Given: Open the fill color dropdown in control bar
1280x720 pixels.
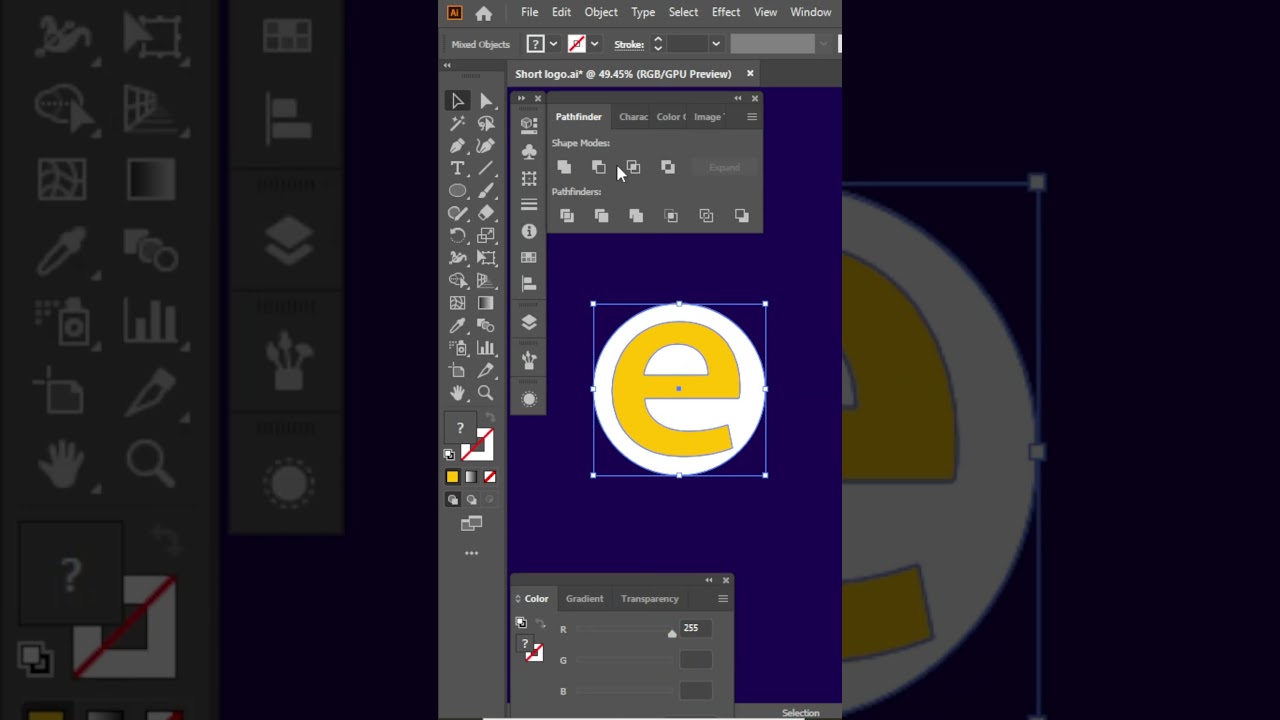Looking at the screenshot, I should pyautogui.click(x=553, y=44).
